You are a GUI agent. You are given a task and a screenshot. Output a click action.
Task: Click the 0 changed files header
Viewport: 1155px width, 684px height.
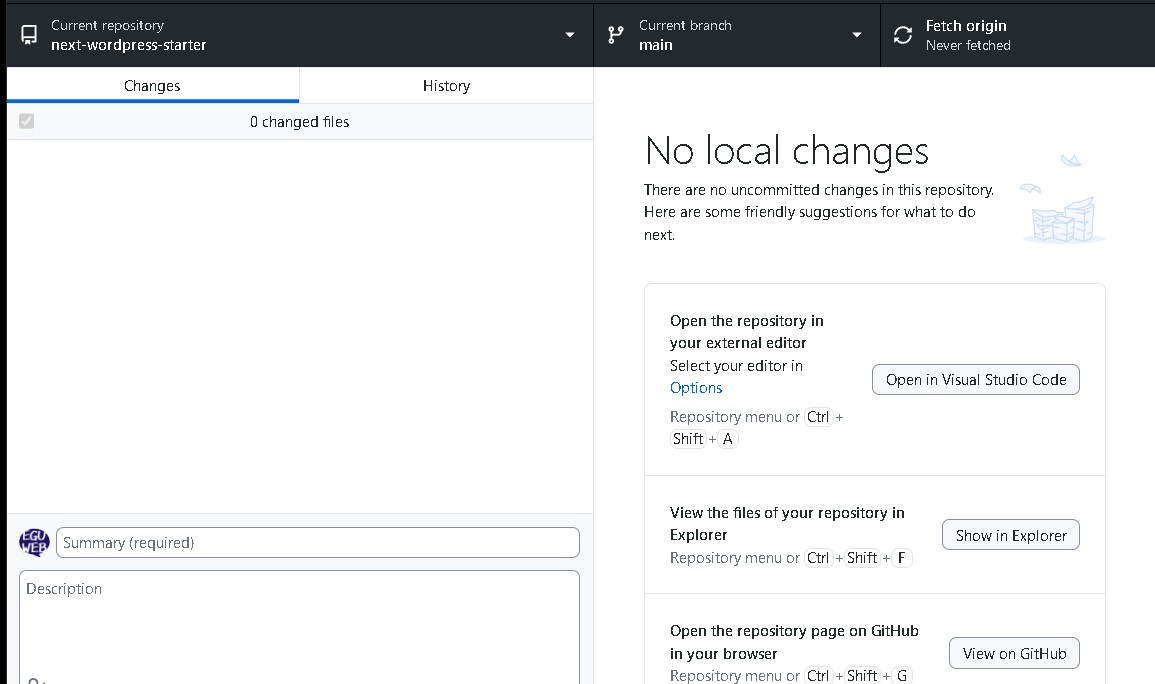point(299,122)
